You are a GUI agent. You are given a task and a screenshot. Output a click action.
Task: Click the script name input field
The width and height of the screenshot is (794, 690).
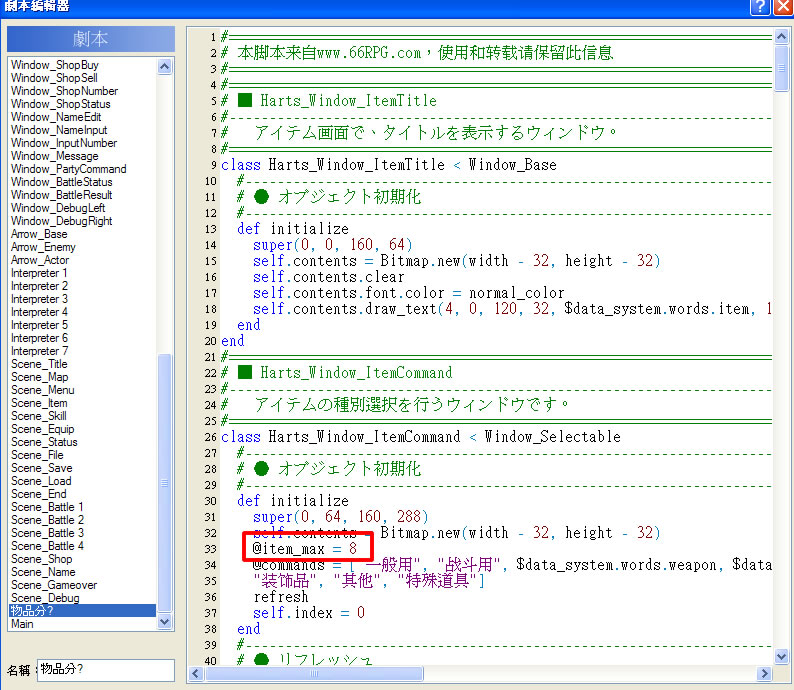(x=106, y=670)
